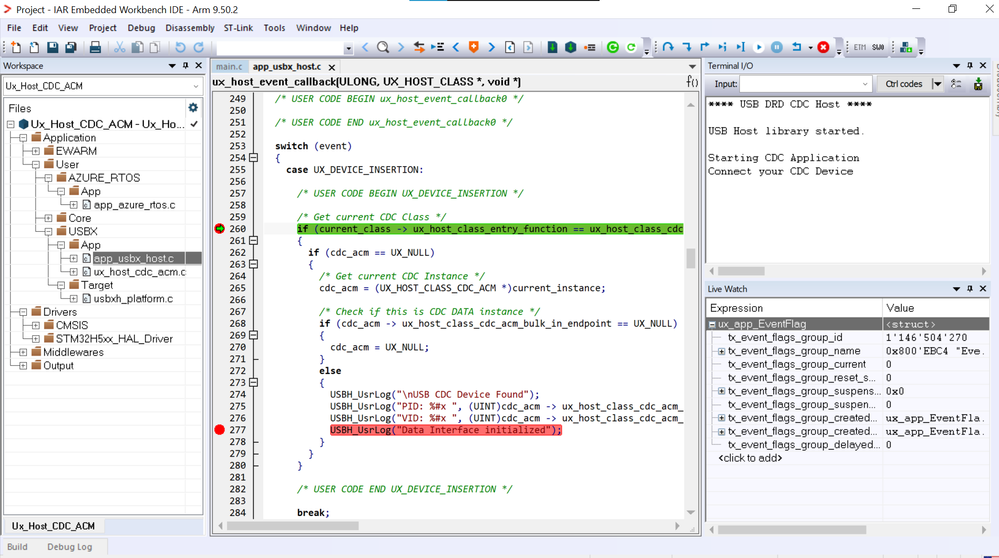Click the checkmark column beside Ux_Host_CDC_ACM project
The image size is (999, 558).
tap(194, 124)
